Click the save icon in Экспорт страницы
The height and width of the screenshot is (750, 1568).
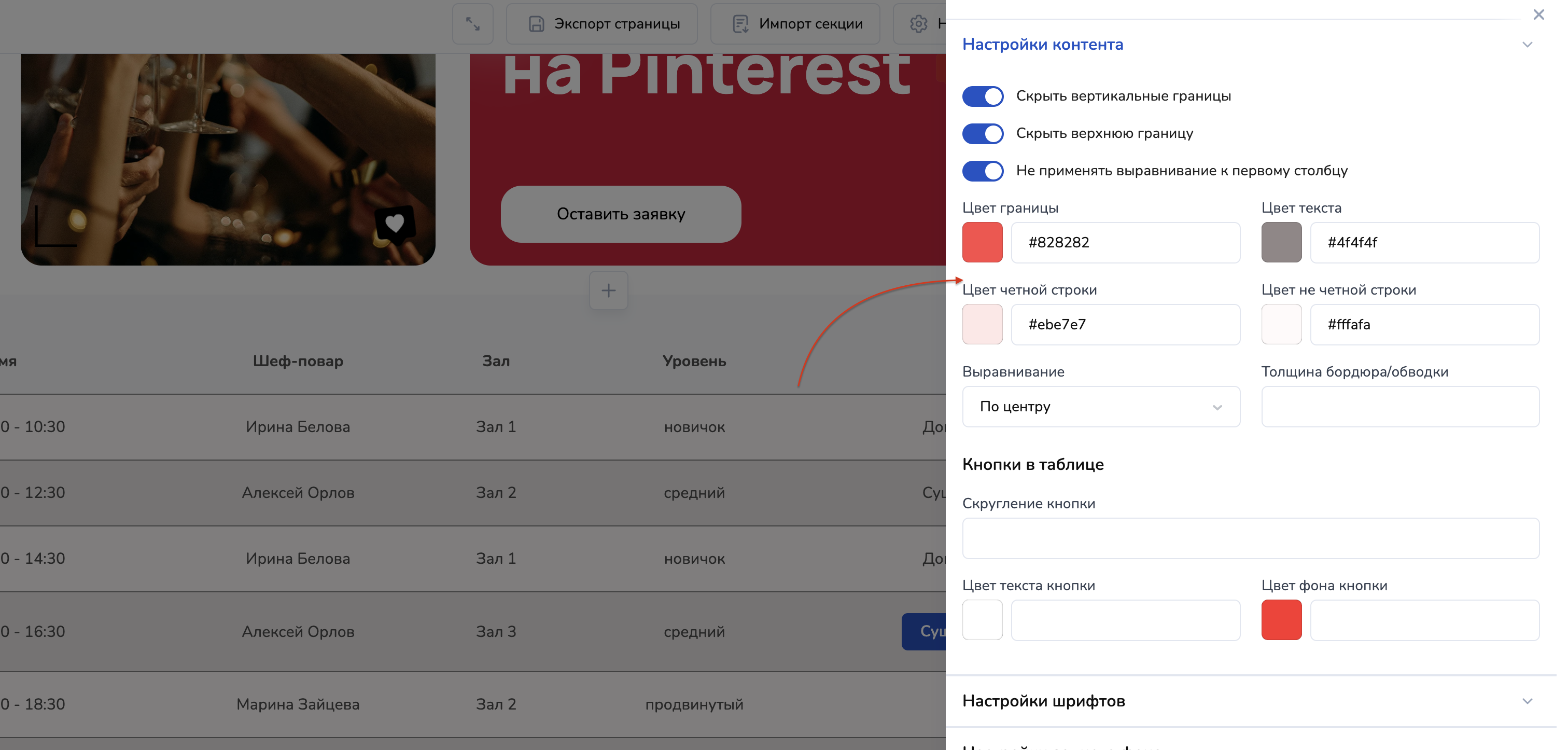pyautogui.click(x=536, y=24)
